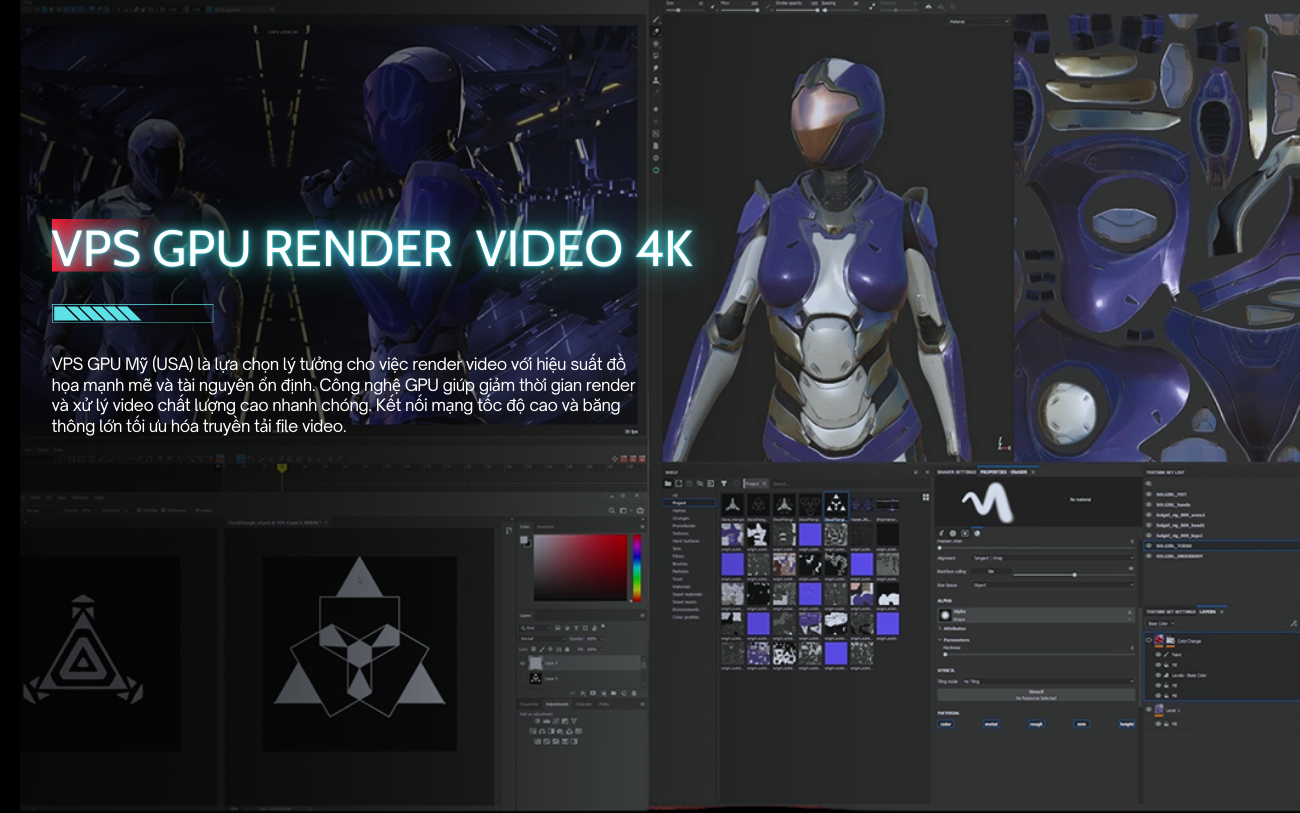Toggle visibility of SOLGIRL_TORSO texture set
The image size is (1300, 813).
tap(1148, 545)
